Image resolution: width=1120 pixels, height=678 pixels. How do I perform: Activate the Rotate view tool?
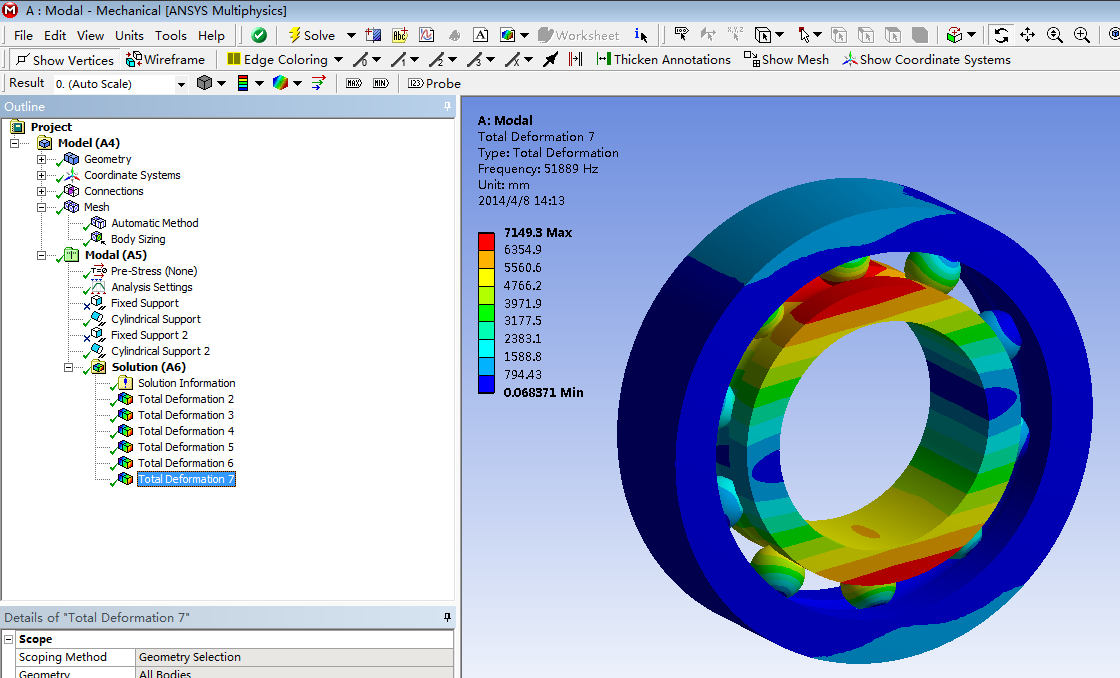click(x=1001, y=35)
